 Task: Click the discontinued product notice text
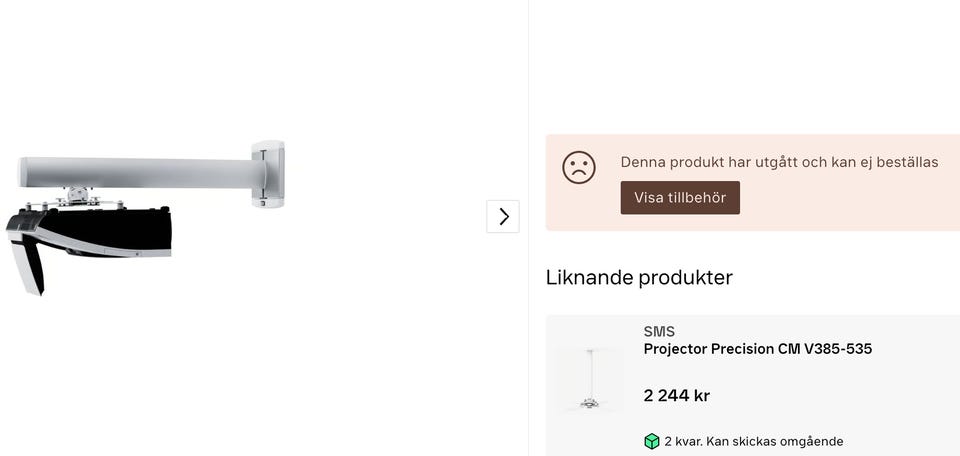point(779,162)
